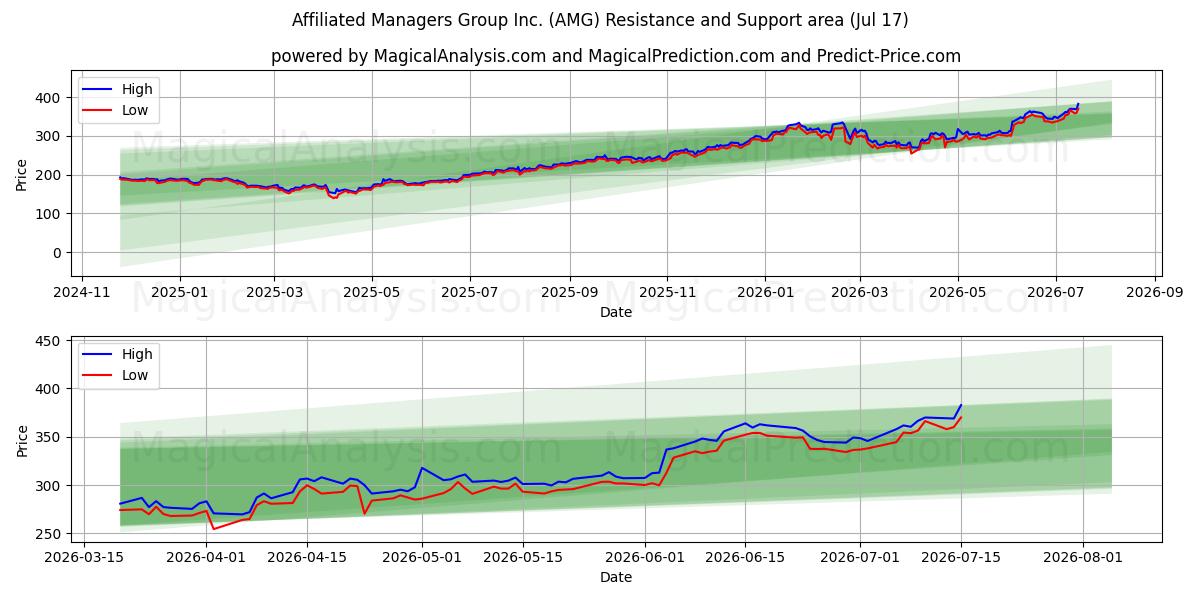Screen dimensions: 1200x600
Task: Click the '2026-09' x-axis label
Action: (1155, 293)
